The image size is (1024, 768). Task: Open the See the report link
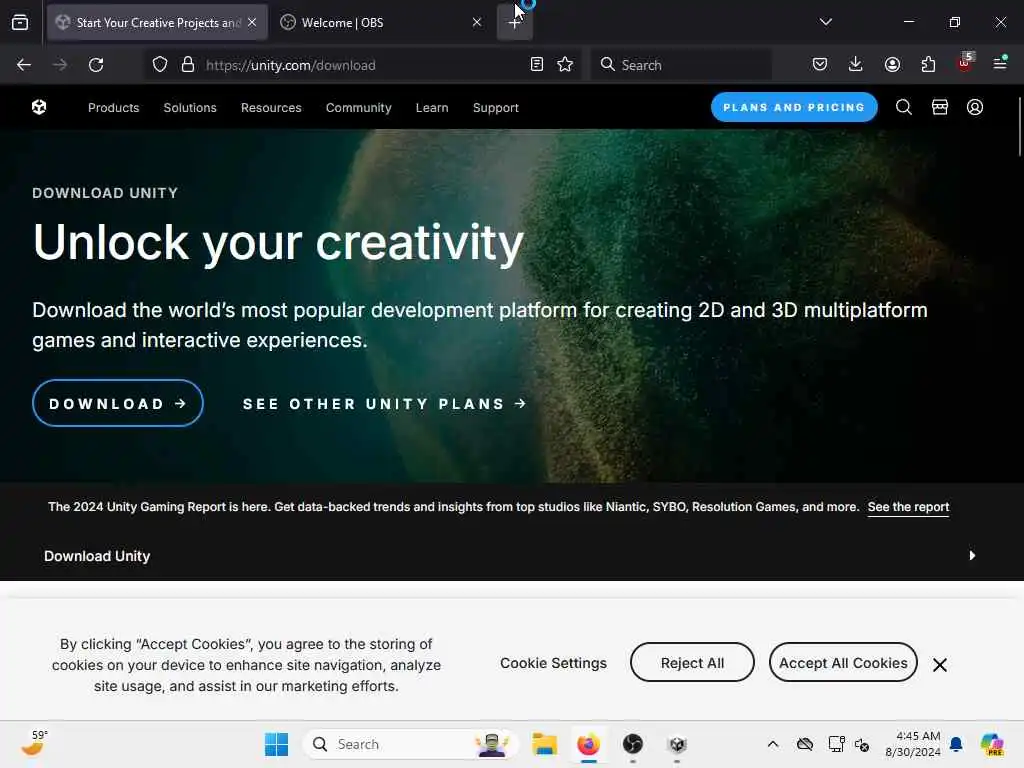[908, 507]
